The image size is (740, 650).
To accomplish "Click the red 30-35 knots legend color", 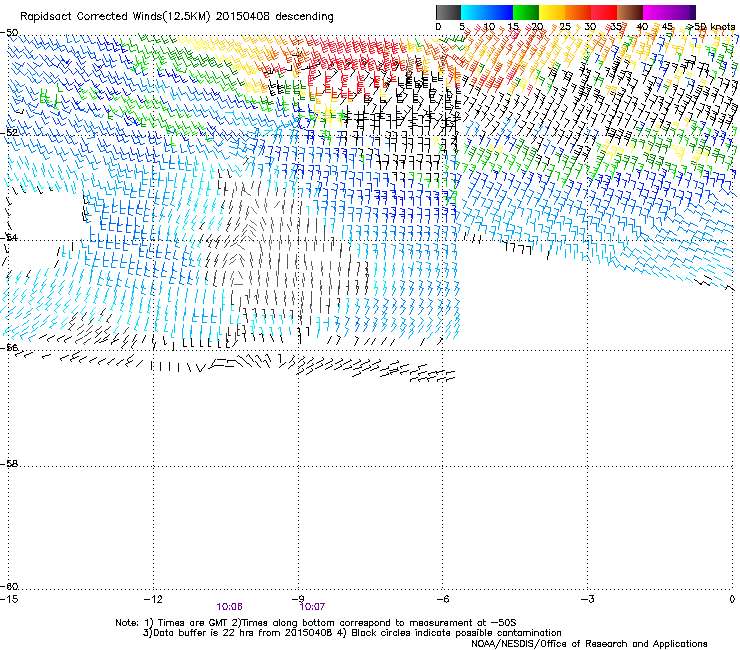I will tap(604, 12).
